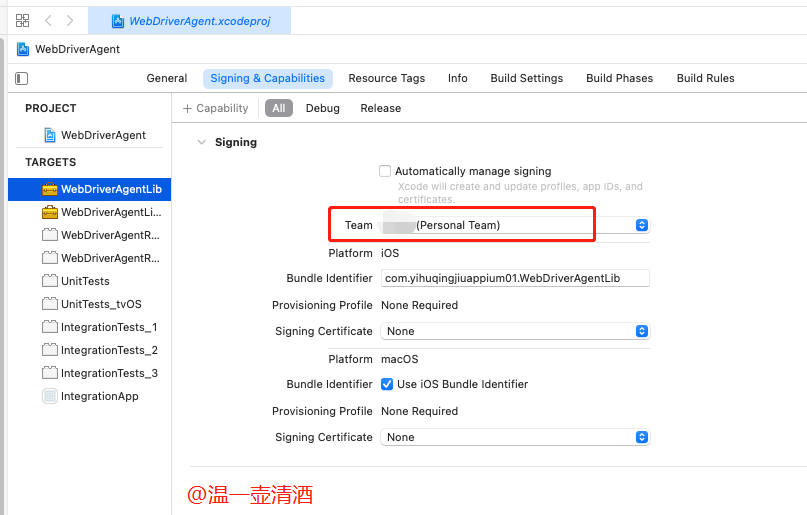
Task: Click the PROJECT section header
Action: [50, 108]
